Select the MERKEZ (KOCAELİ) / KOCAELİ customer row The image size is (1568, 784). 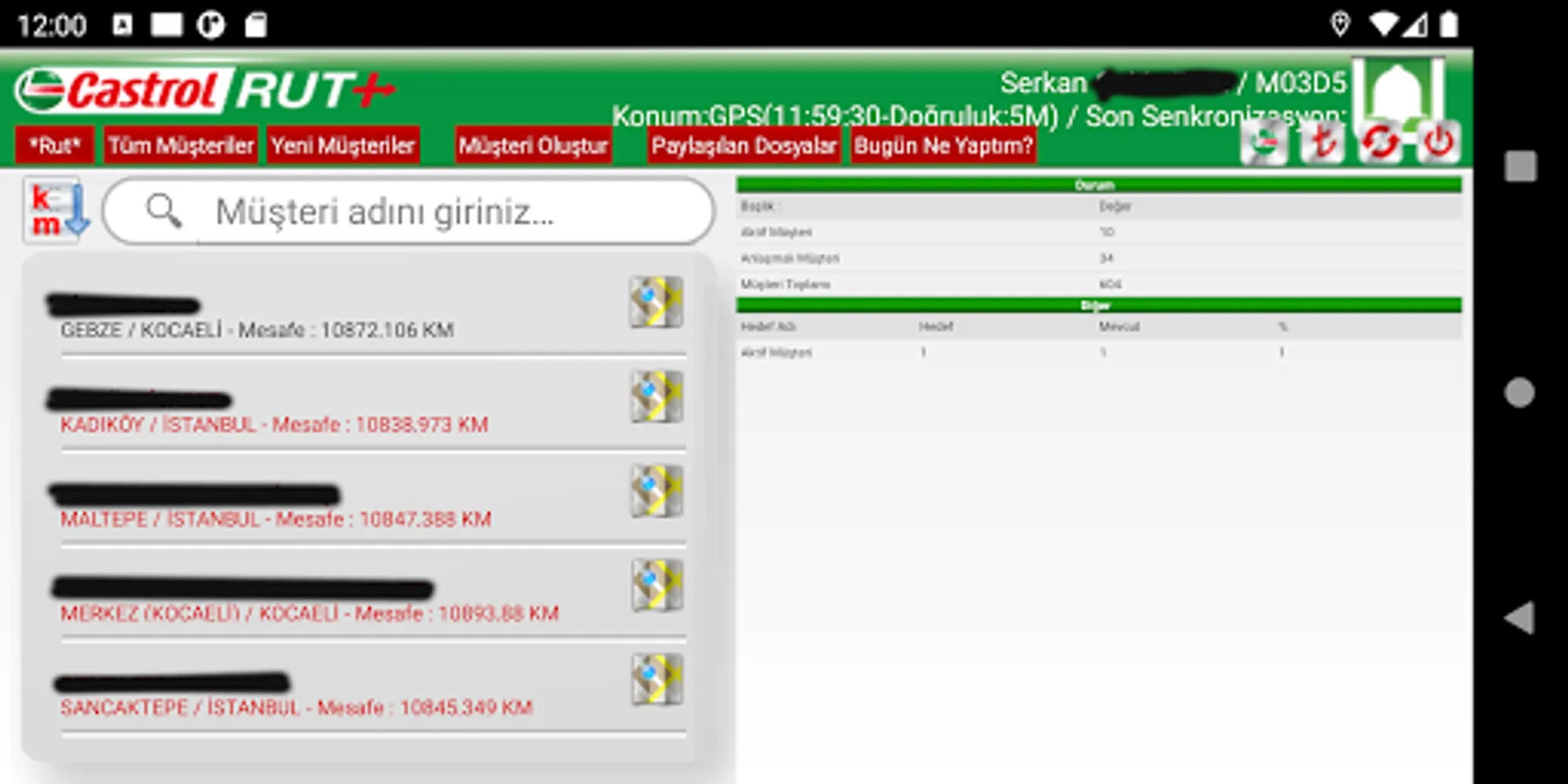374,595
